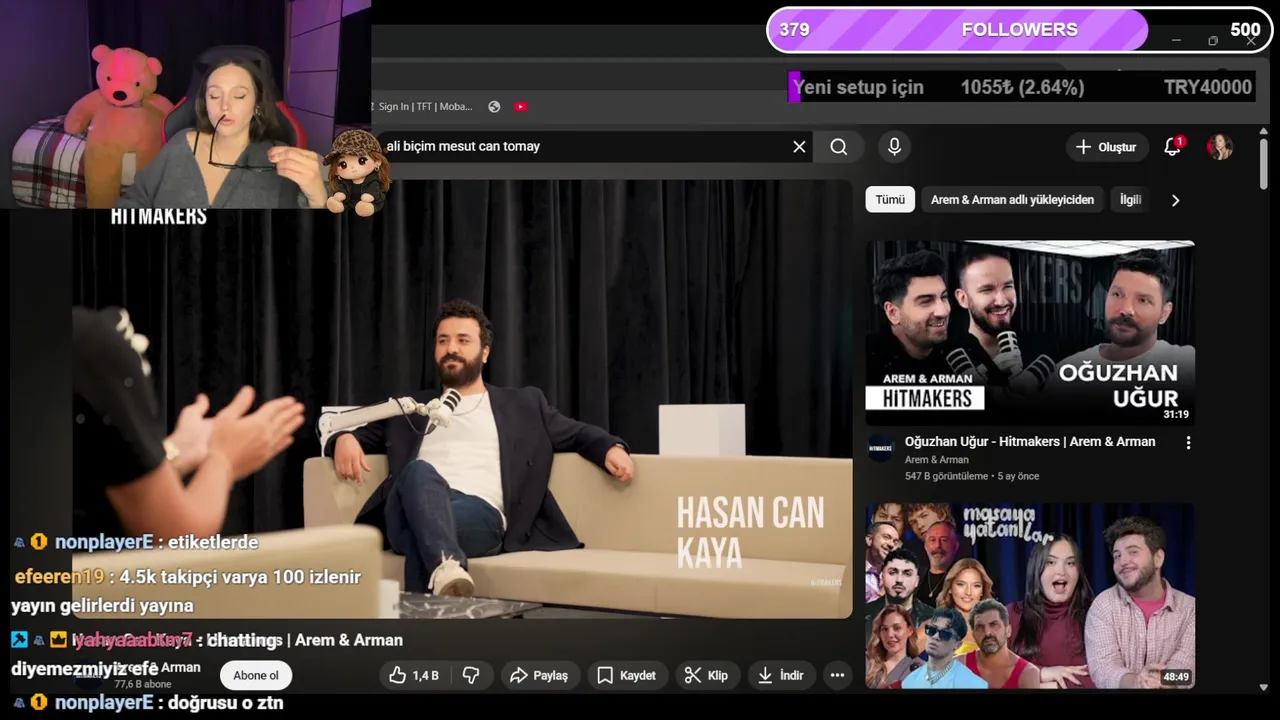Screen dimensions: 1280x720
Task: Open the Oğuzhan Uğur - Hitmakers video title
Action: click(x=1030, y=441)
